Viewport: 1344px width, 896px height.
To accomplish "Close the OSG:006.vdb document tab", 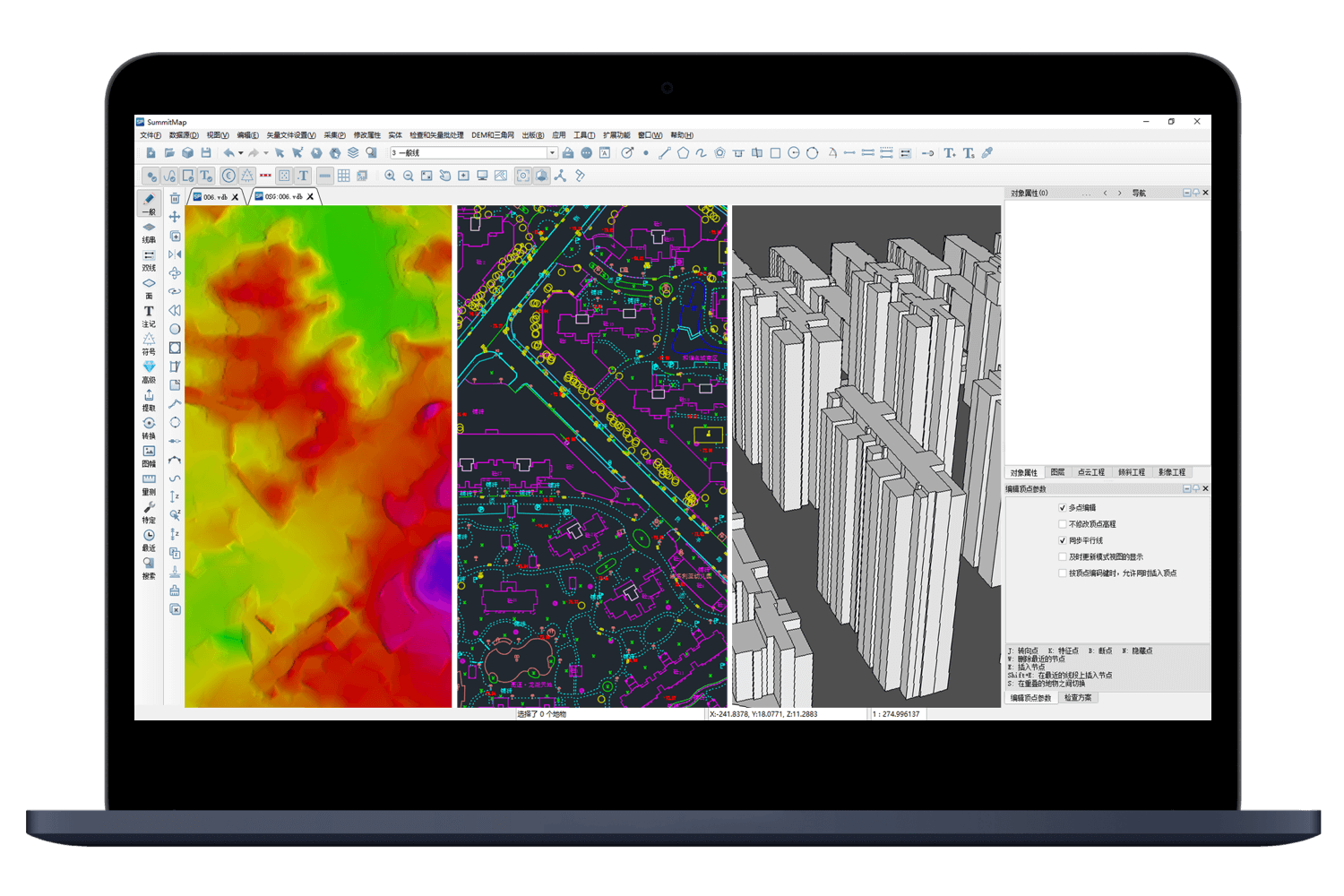I will (x=311, y=197).
